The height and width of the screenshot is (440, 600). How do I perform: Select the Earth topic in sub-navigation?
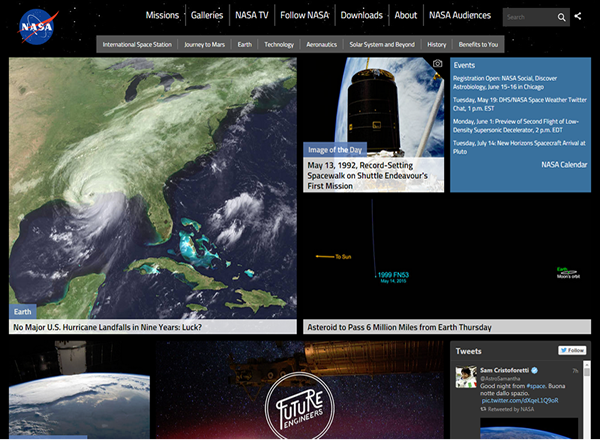(x=245, y=44)
